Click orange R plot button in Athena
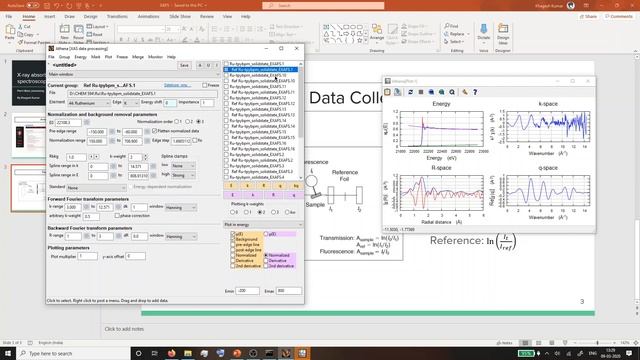The image size is (640, 360). (x=264, y=186)
